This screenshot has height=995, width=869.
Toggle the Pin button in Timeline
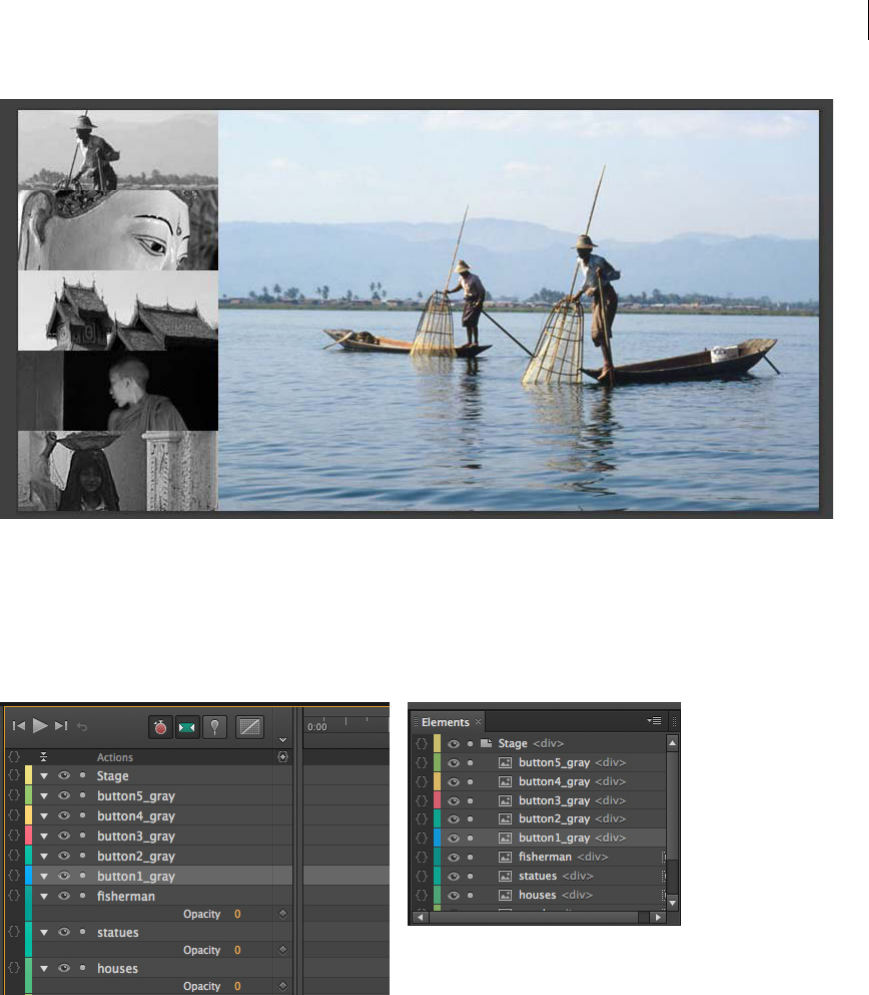coord(215,727)
